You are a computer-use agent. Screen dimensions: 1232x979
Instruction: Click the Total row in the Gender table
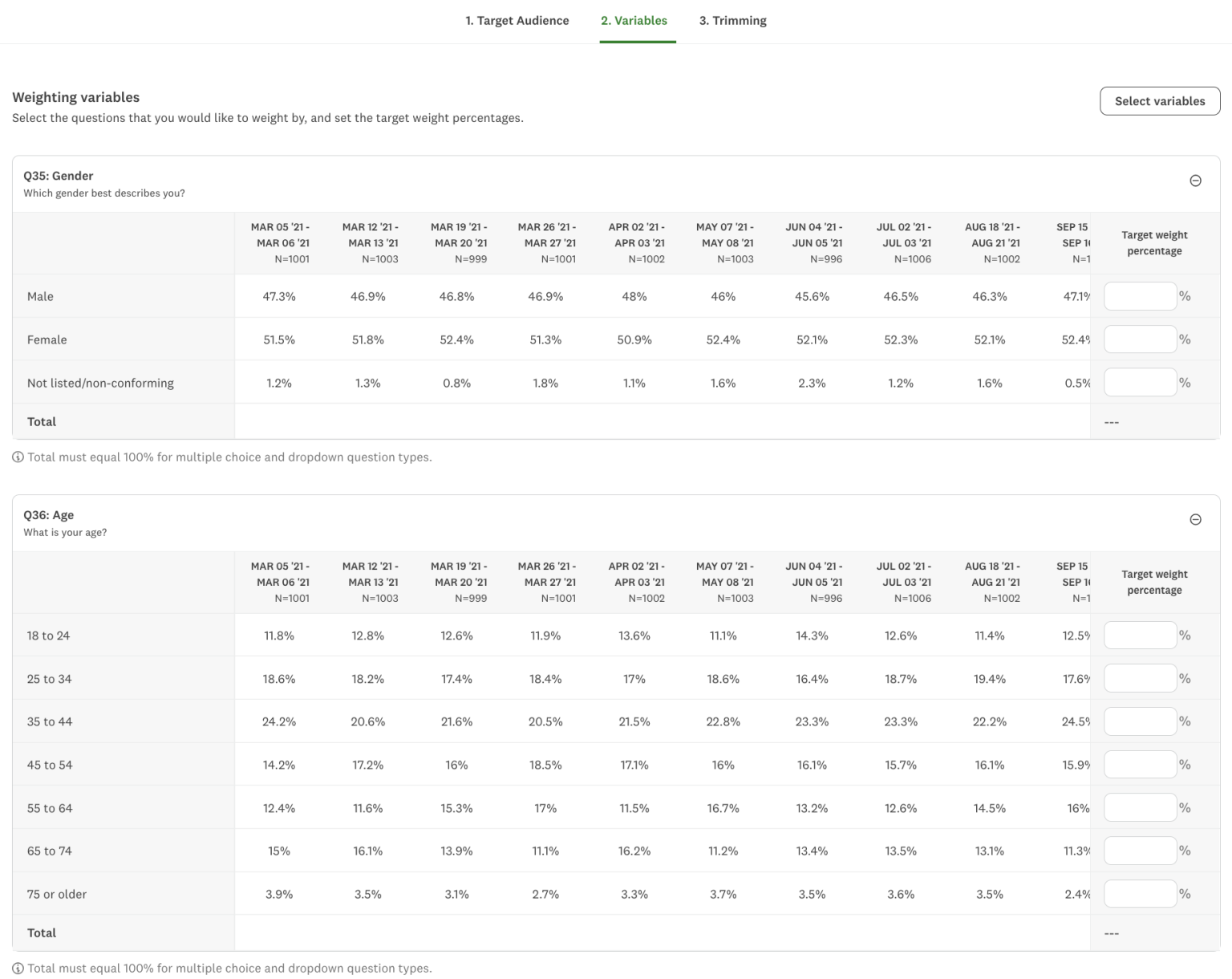(42, 421)
